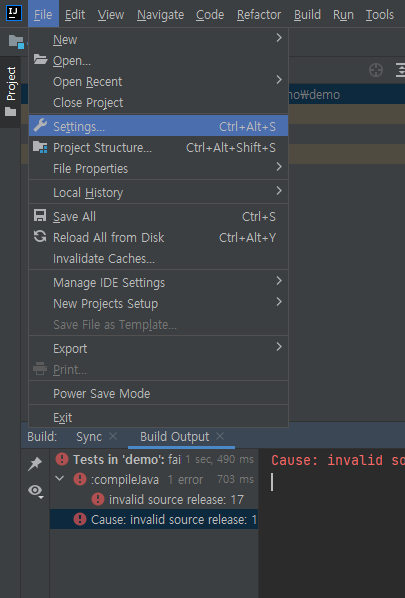Open the Build menu
Image resolution: width=405 pixels, height=598 pixels.
click(307, 14)
